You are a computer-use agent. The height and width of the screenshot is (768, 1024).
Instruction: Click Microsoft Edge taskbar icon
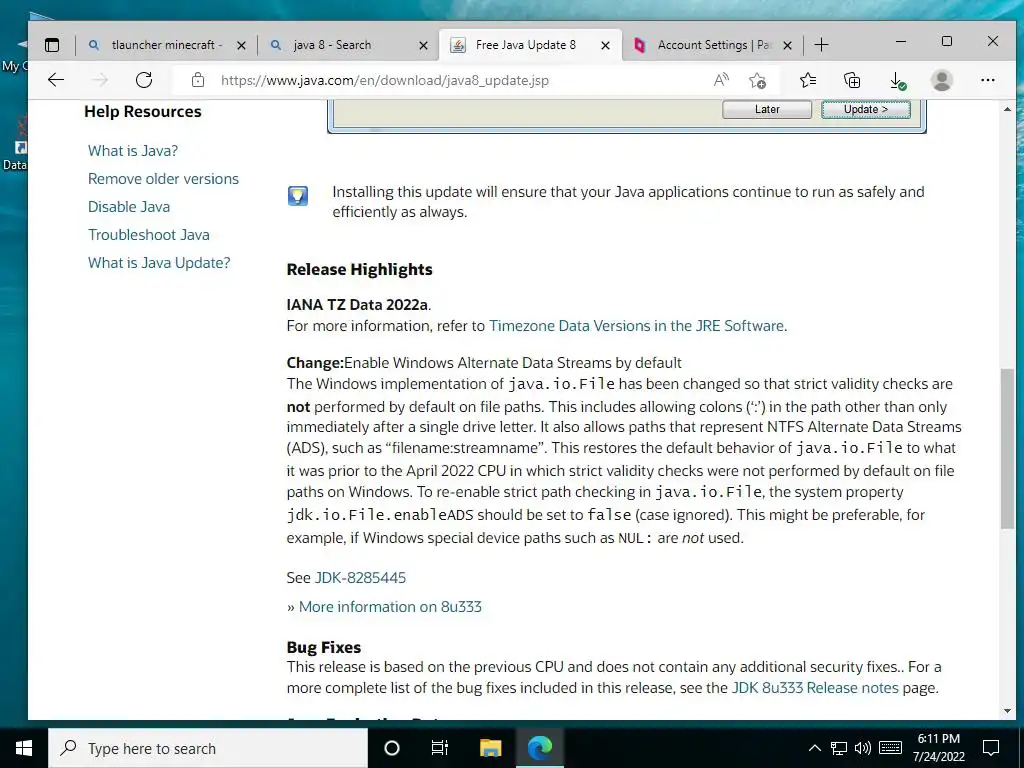540,748
